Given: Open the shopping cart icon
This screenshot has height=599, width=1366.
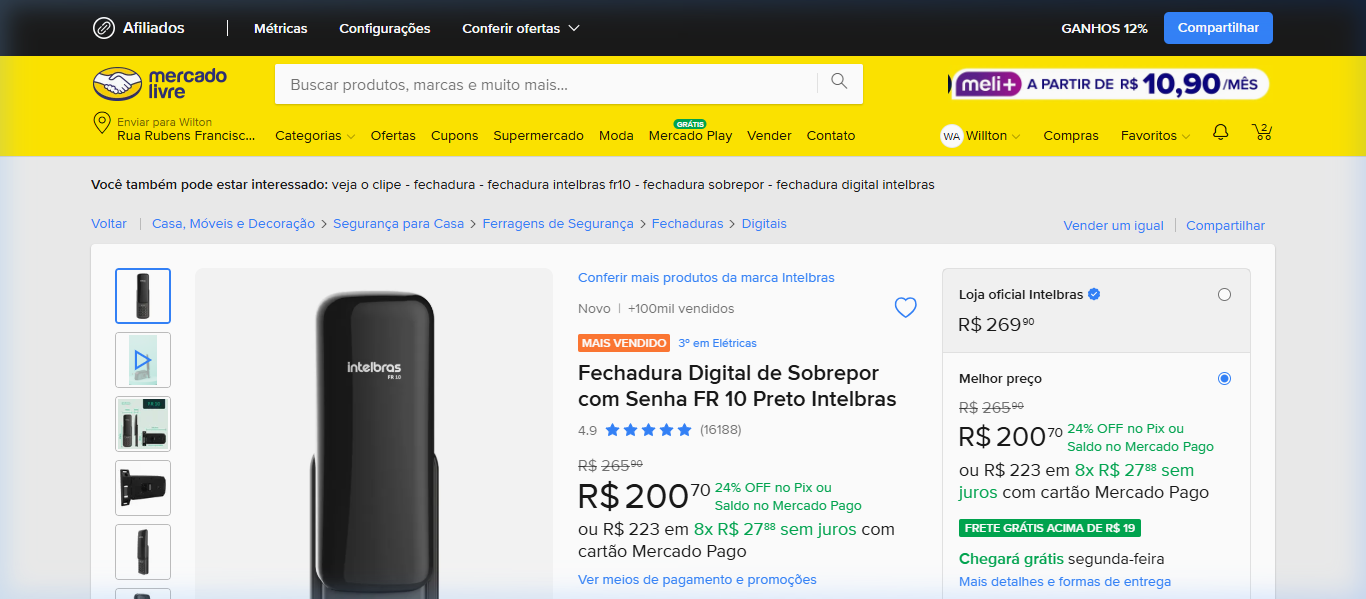Looking at the screenshot, I should 1262,132.
